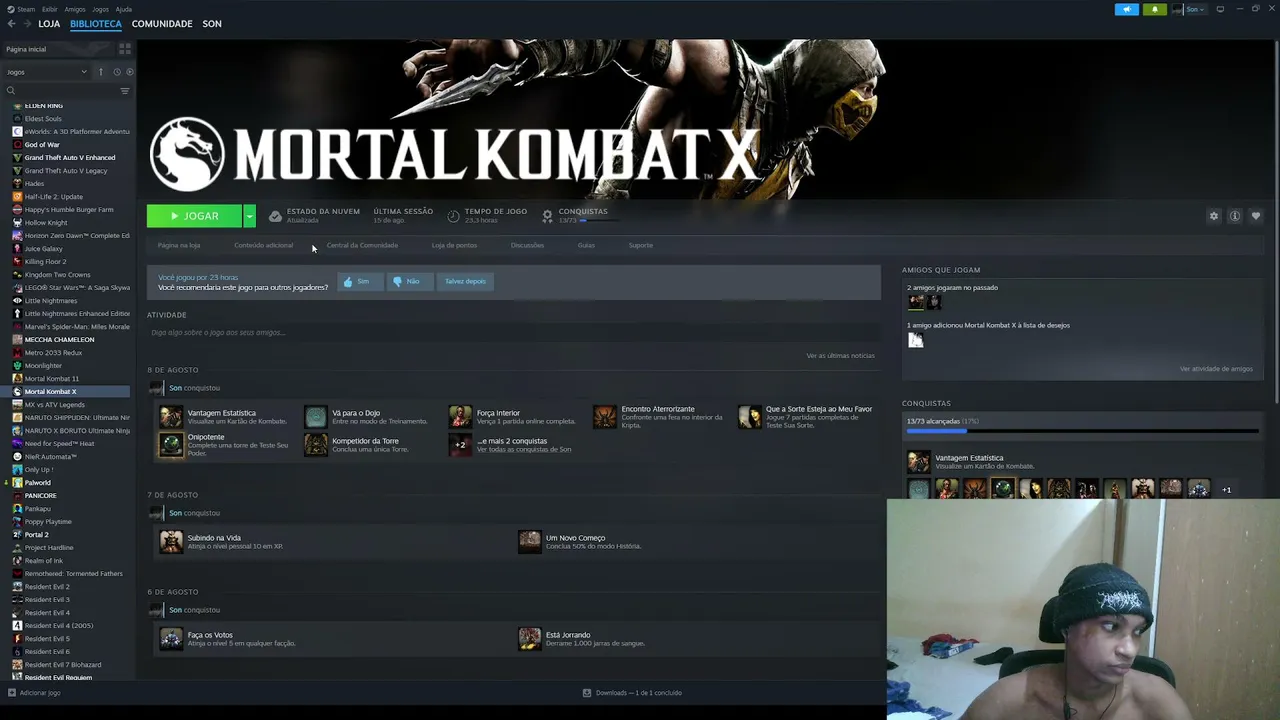Screen dimensions: 1280x720
Task: Open the Conteúdo adicional tab
Action: [x=264, y=245]
